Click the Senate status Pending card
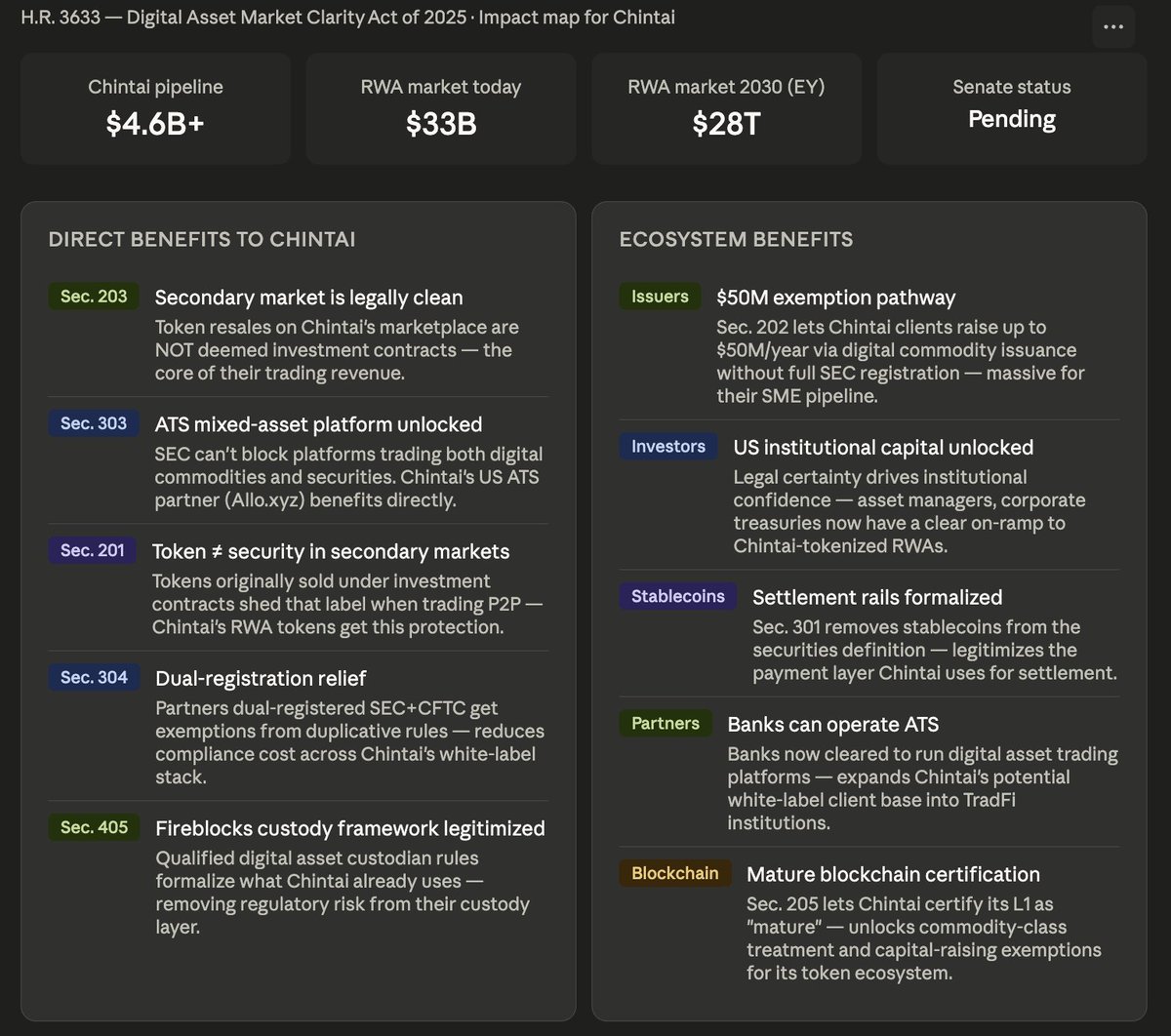Screen dimensions: 1171x1036 (1012, 108)
